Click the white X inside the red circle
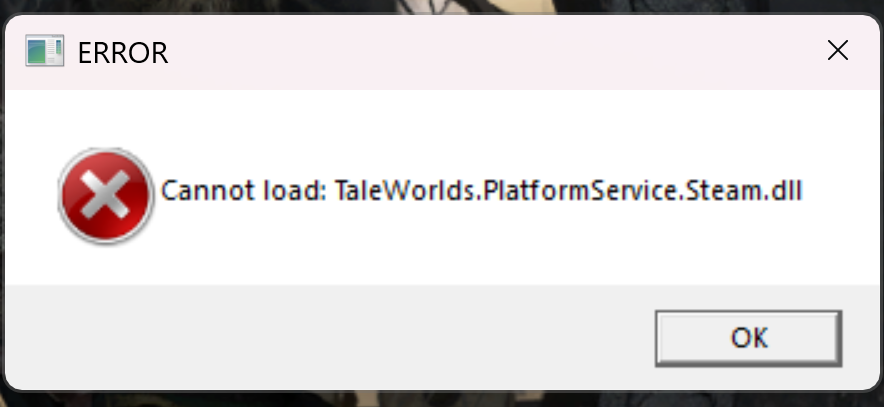The height and width of the screenshot is (407, 884). coord(106,195)
